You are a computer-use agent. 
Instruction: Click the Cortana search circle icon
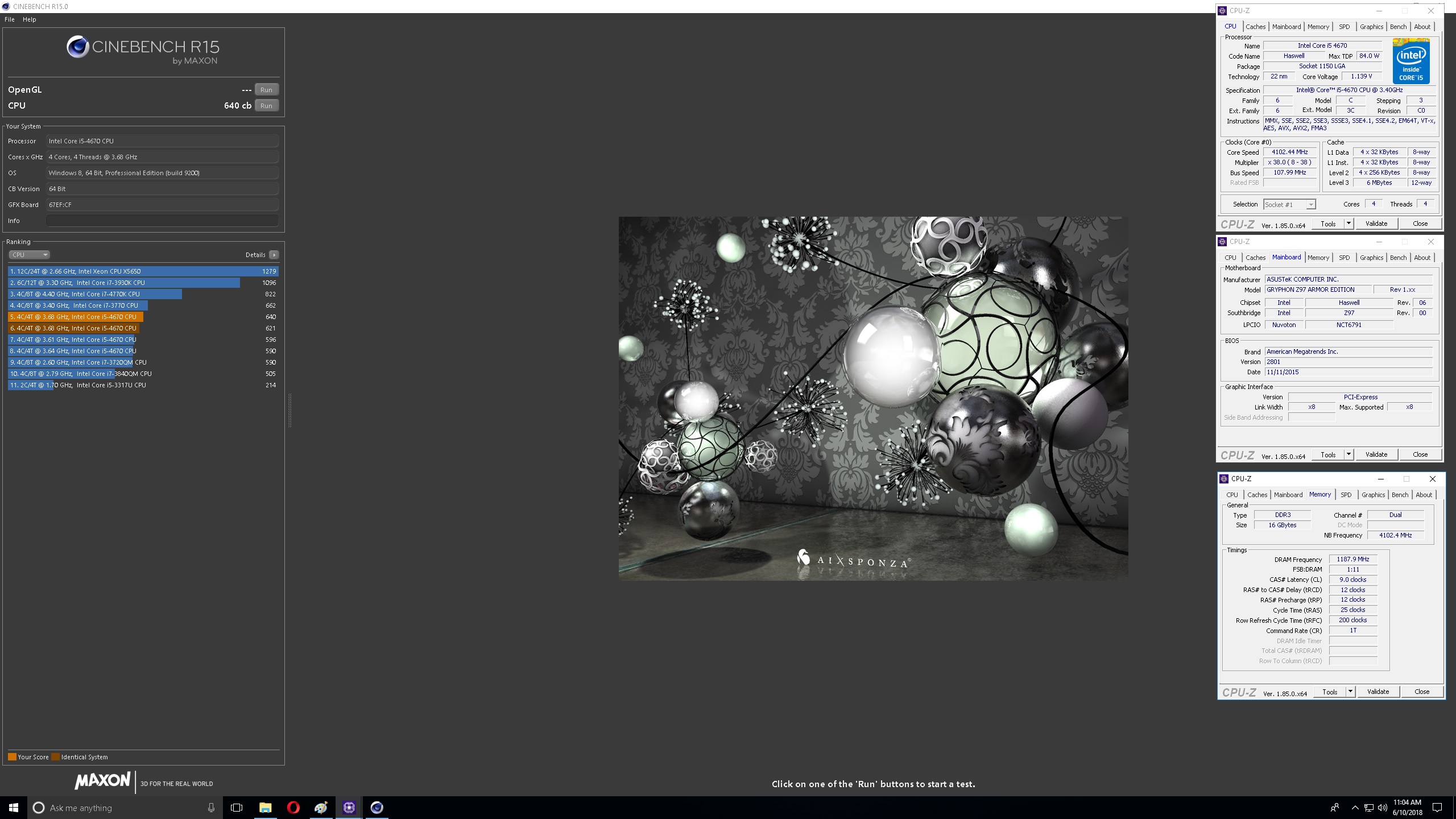click(39, 808)
